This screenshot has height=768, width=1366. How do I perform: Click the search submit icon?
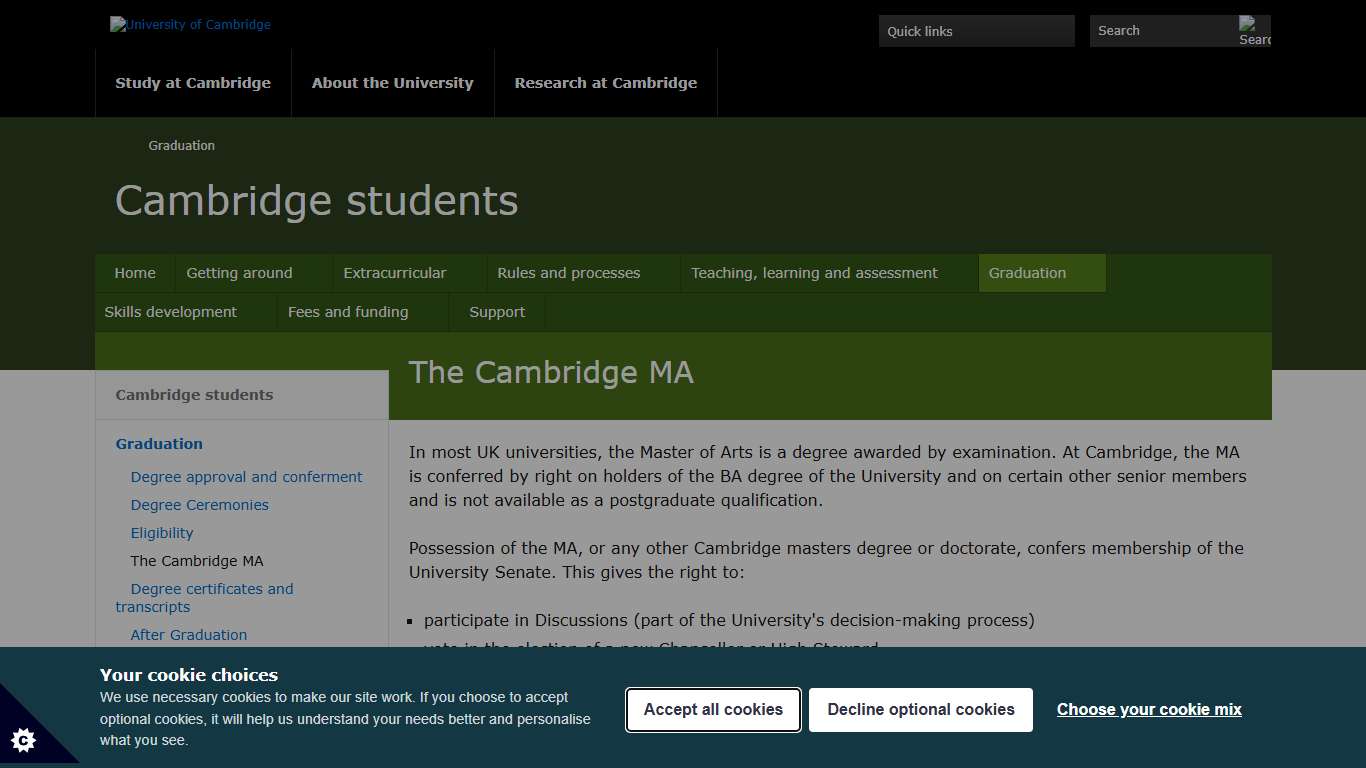pos(1254,31)
